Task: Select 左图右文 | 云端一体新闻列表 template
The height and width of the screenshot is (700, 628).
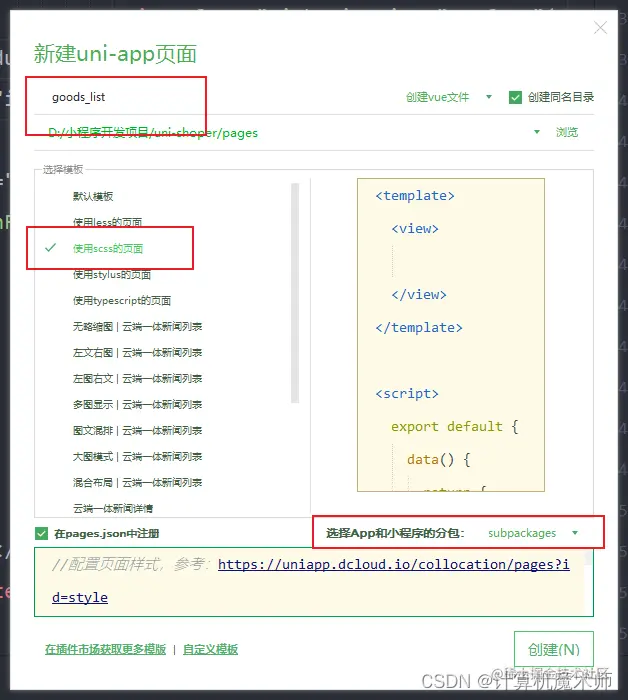Action: coord(137,379)
